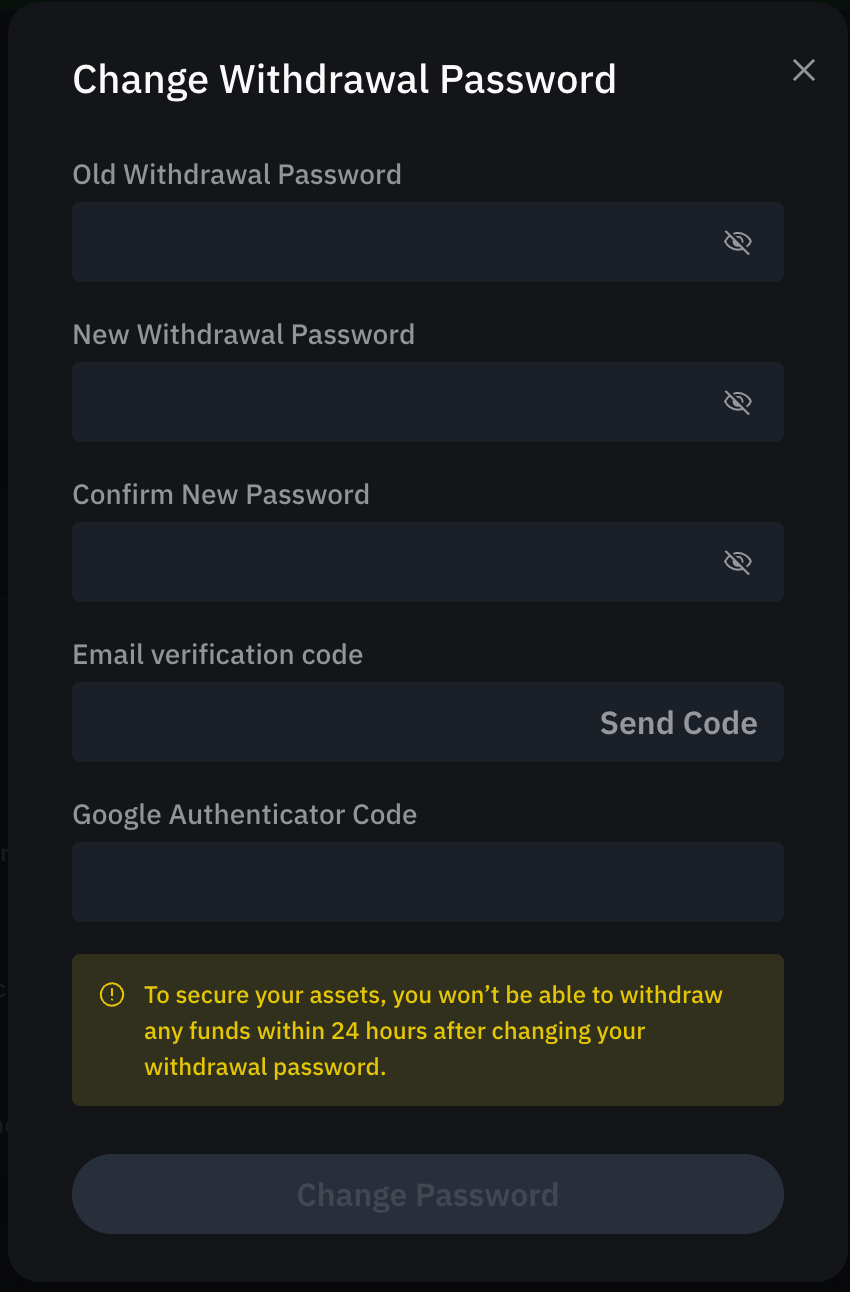Image resolution: width=850 pixels, height=1292 pixels.
Task: Click the Email verification code label
Action: (x=218, y=655)
